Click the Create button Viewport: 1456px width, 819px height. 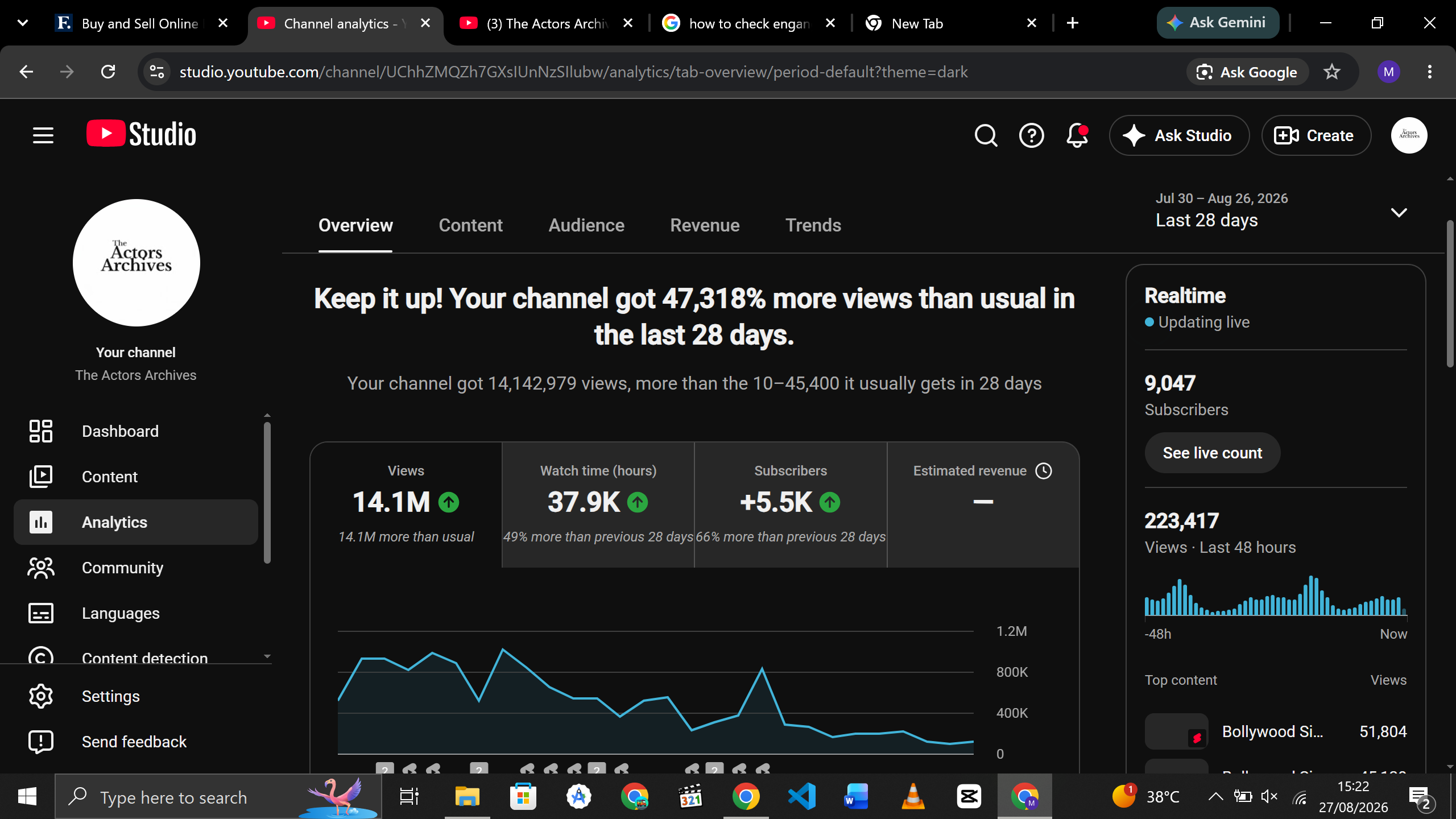point(1316,135)
